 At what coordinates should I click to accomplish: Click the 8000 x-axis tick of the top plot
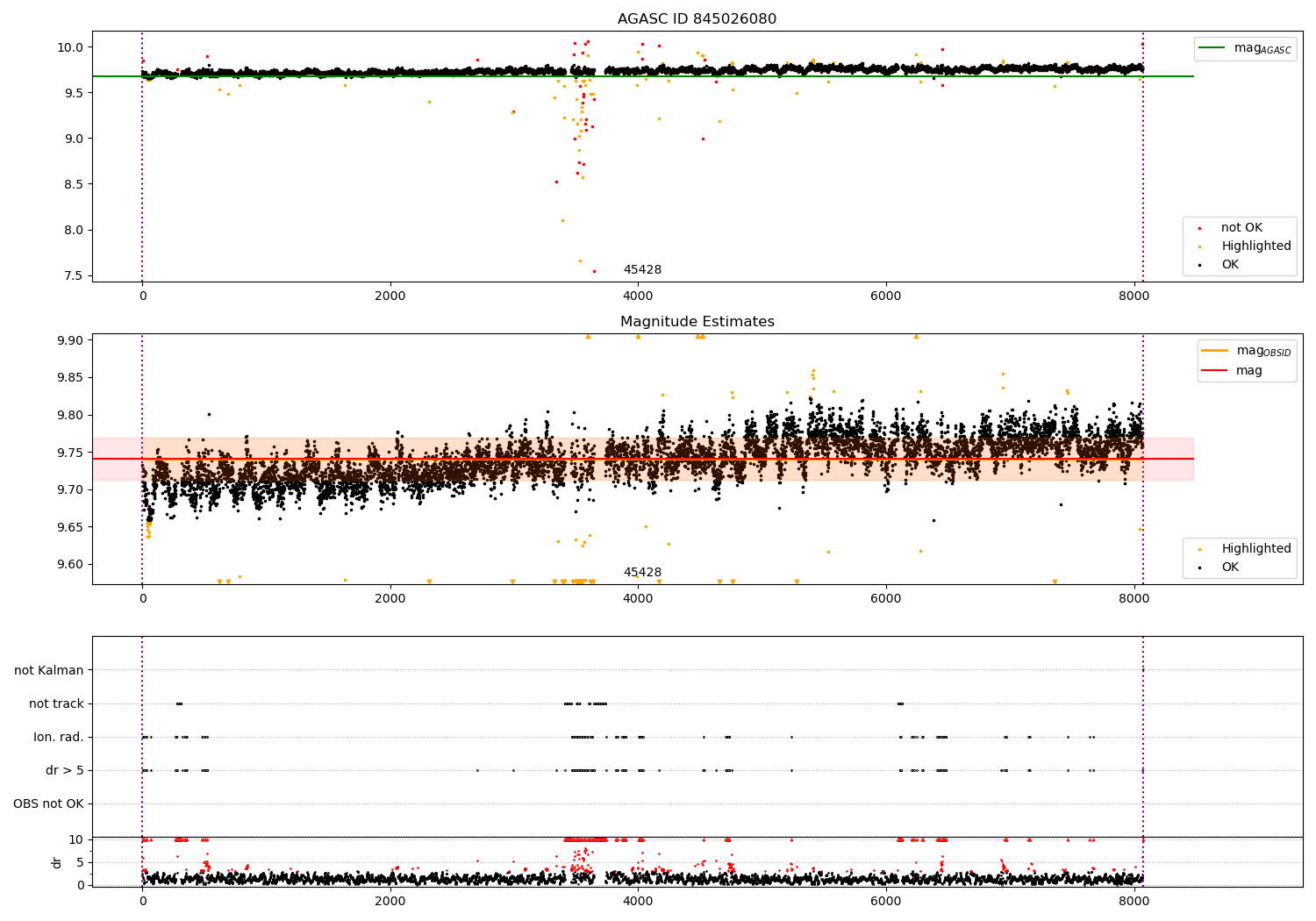[x=1134, y=296]
